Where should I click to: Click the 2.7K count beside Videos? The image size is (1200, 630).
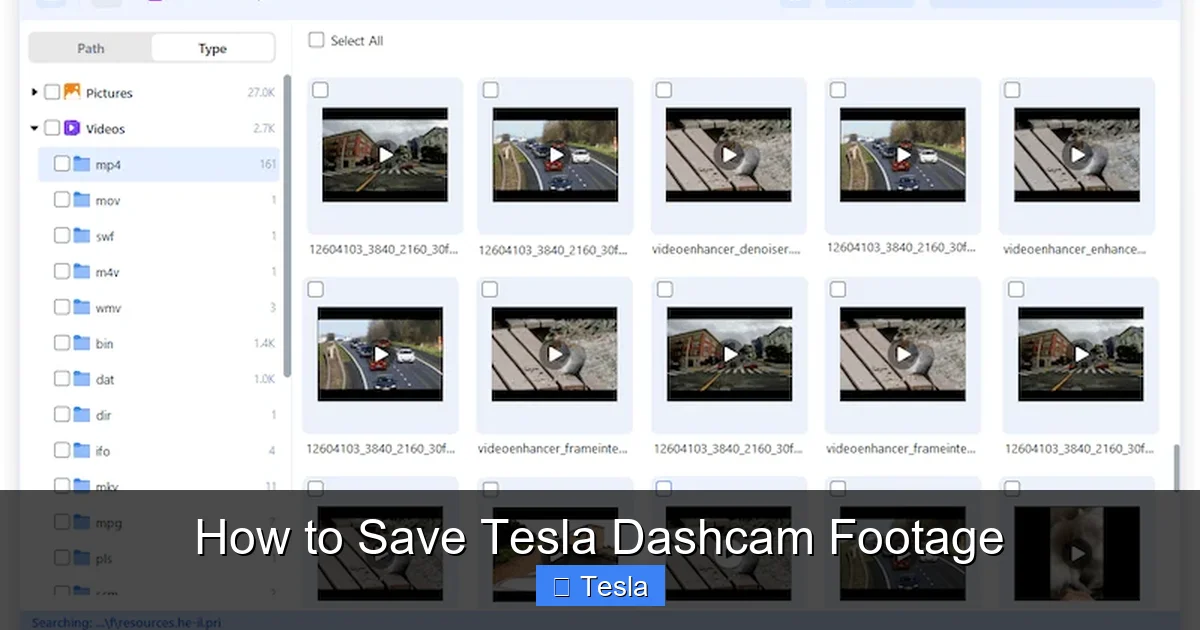(264, 128)
